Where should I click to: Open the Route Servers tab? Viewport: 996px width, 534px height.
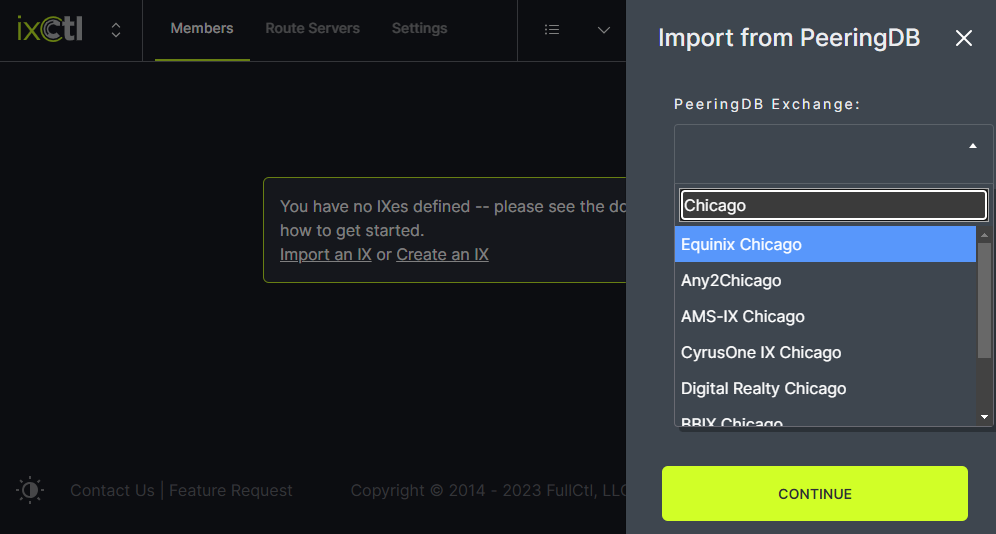(312, 29)
